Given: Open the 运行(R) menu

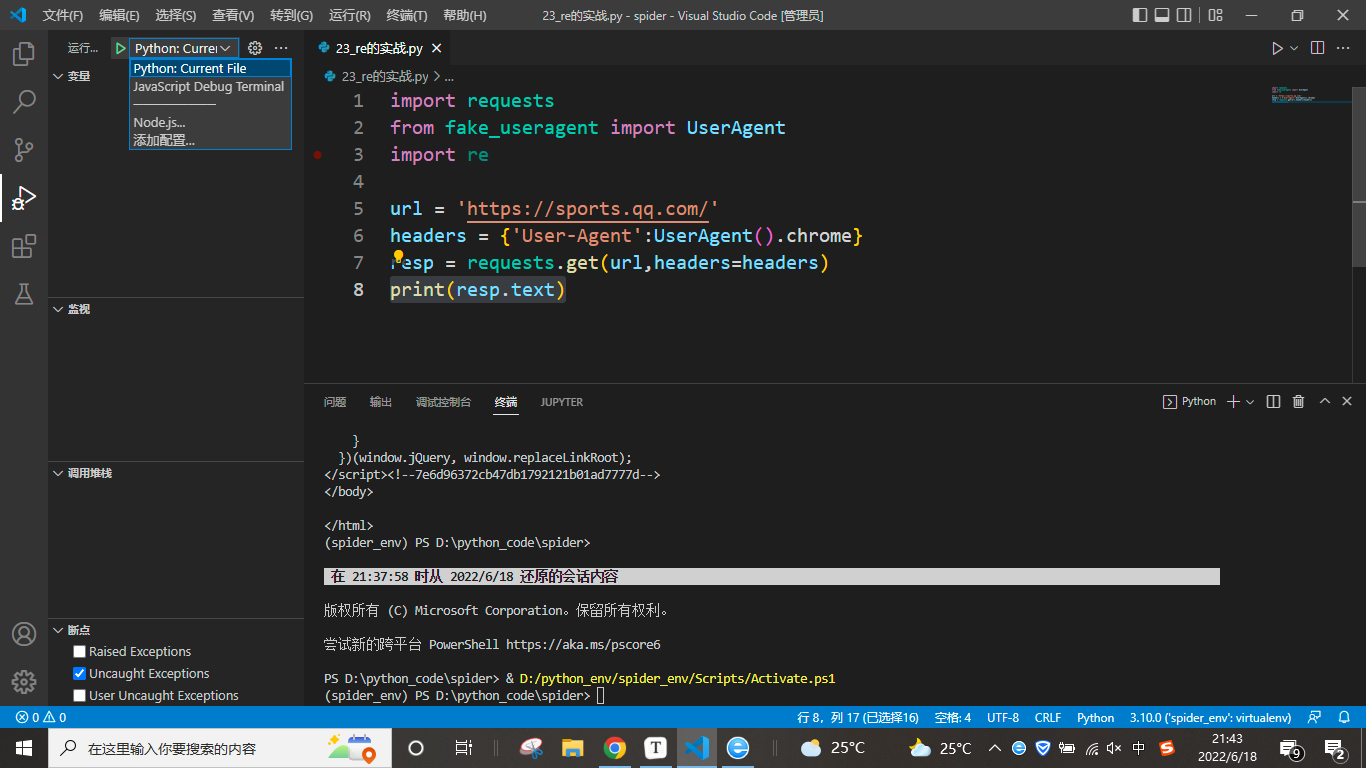Looking at the screenshot, I should tap(350, 15).
